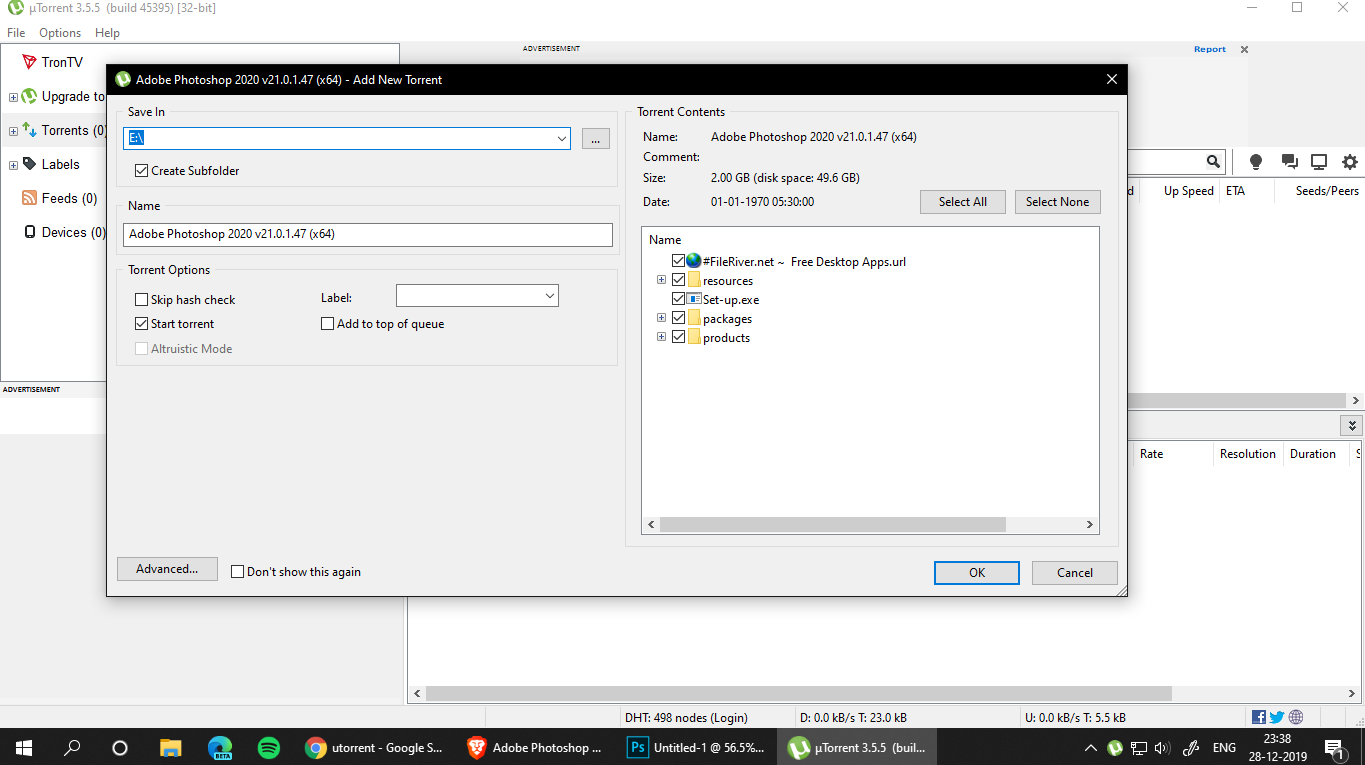The image size is (1365, 765).
Task: Click the Set-up.exe file icon
Action: pos(694,299)
